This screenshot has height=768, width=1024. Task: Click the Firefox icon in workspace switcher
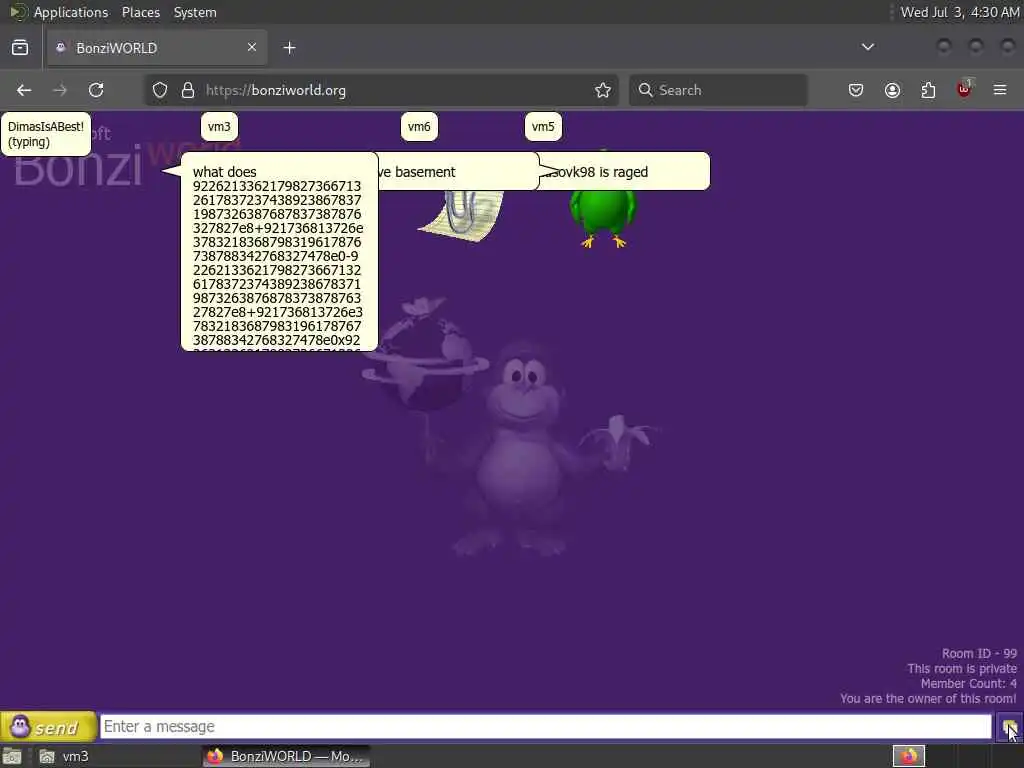click(908, 756)
